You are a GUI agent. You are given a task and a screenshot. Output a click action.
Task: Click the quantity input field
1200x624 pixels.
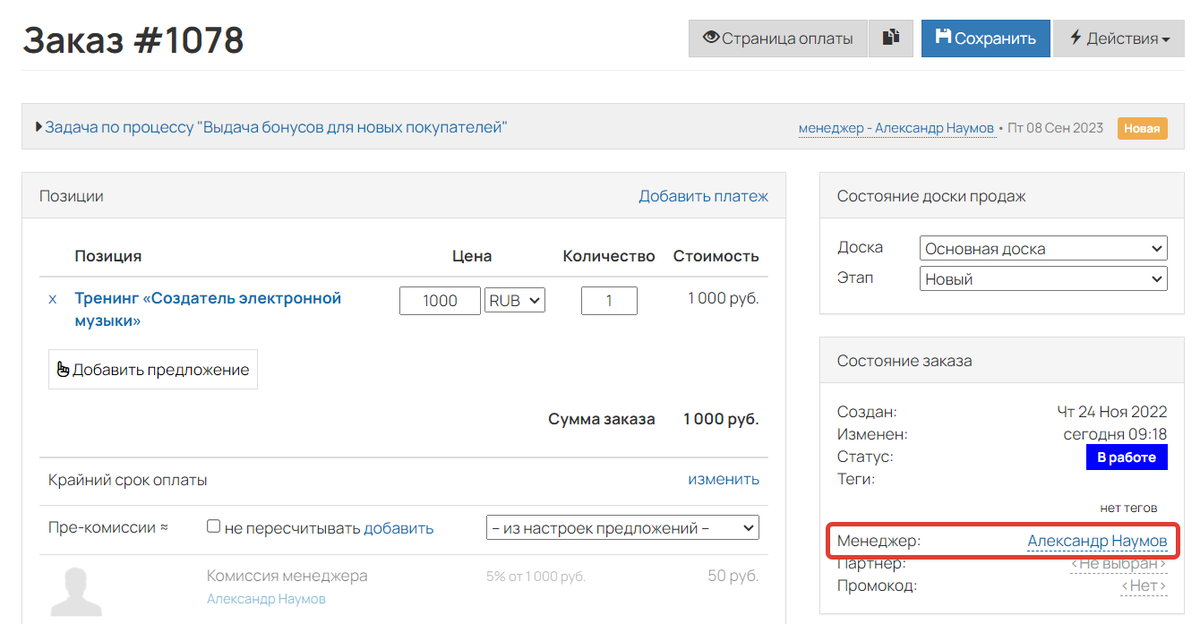pos(609,300)
